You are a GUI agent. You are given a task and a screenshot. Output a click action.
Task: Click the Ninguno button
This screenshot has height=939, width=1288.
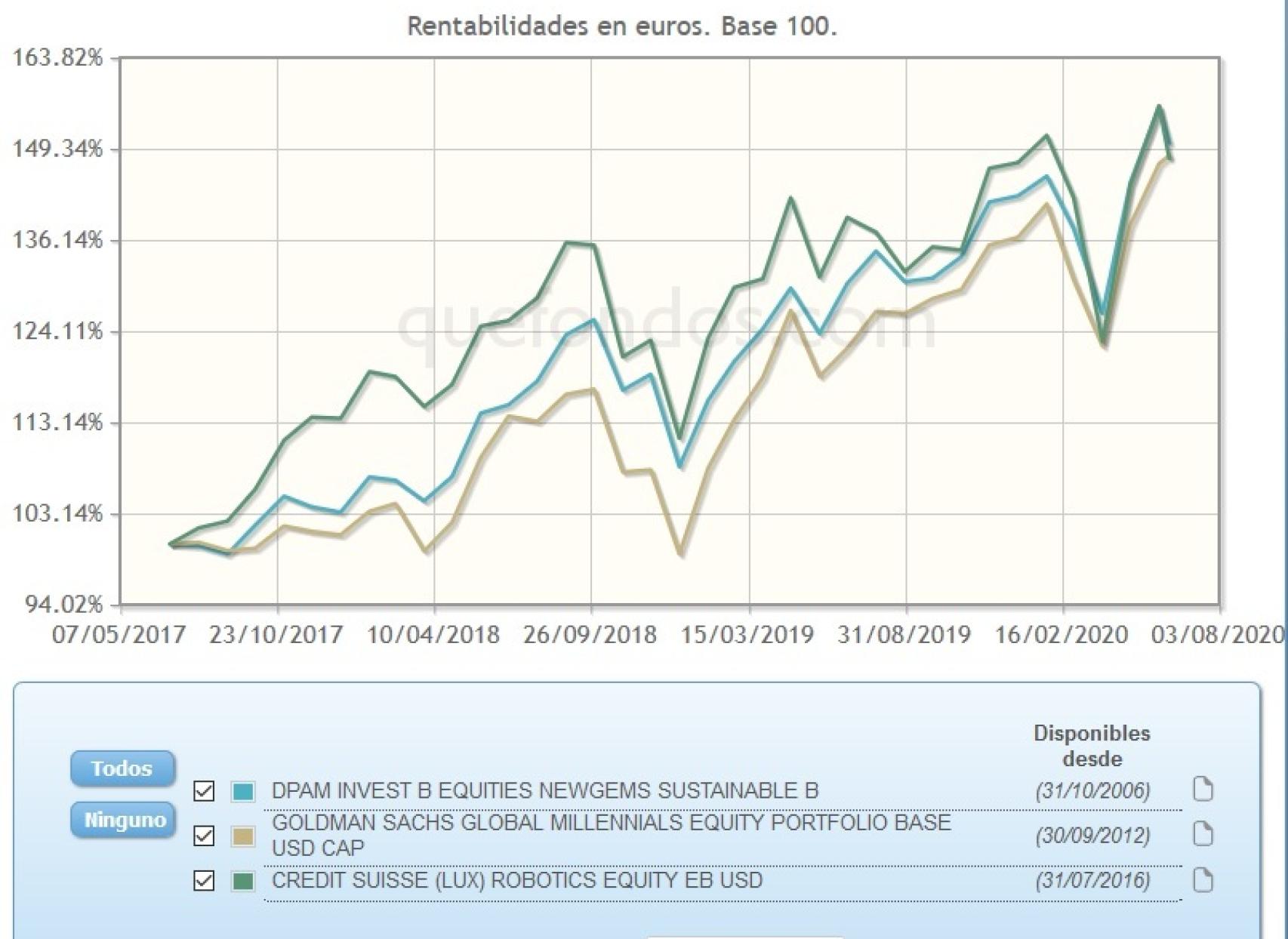click(124, 820)
